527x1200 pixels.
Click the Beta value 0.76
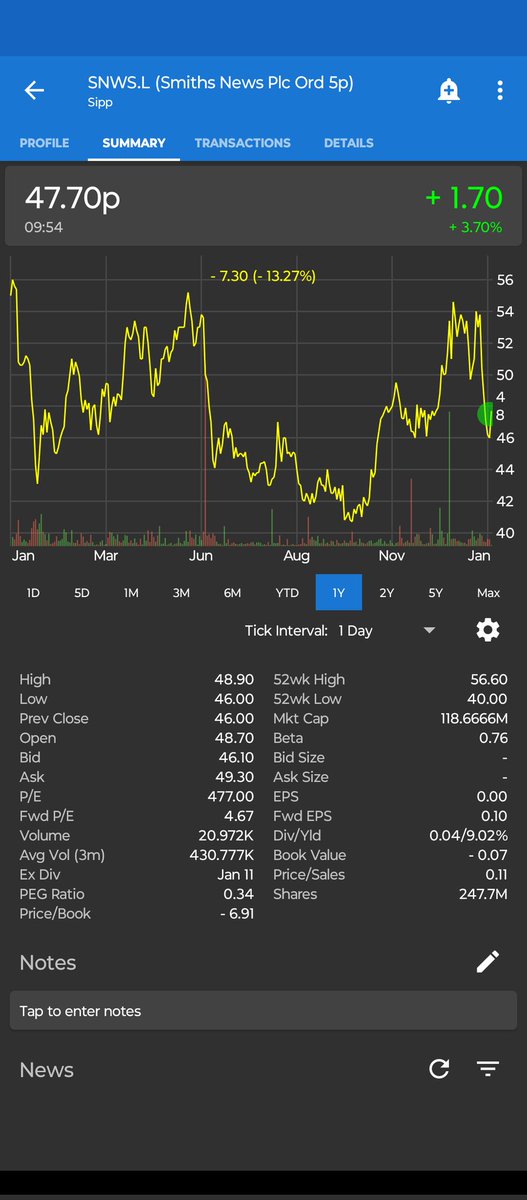493,738
